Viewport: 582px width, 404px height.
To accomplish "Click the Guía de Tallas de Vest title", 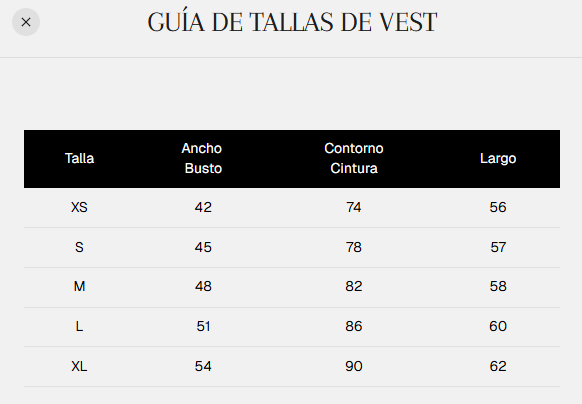I will coord(292,22).
